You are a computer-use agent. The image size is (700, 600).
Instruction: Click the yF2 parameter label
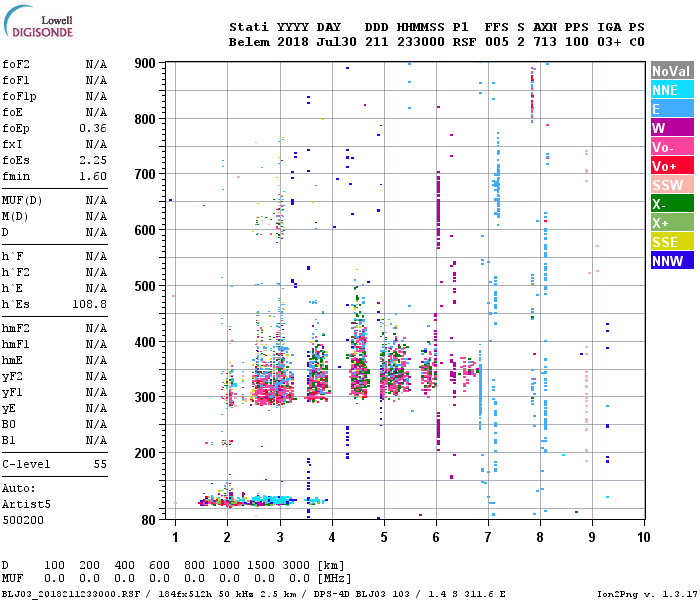pos(12,377)
